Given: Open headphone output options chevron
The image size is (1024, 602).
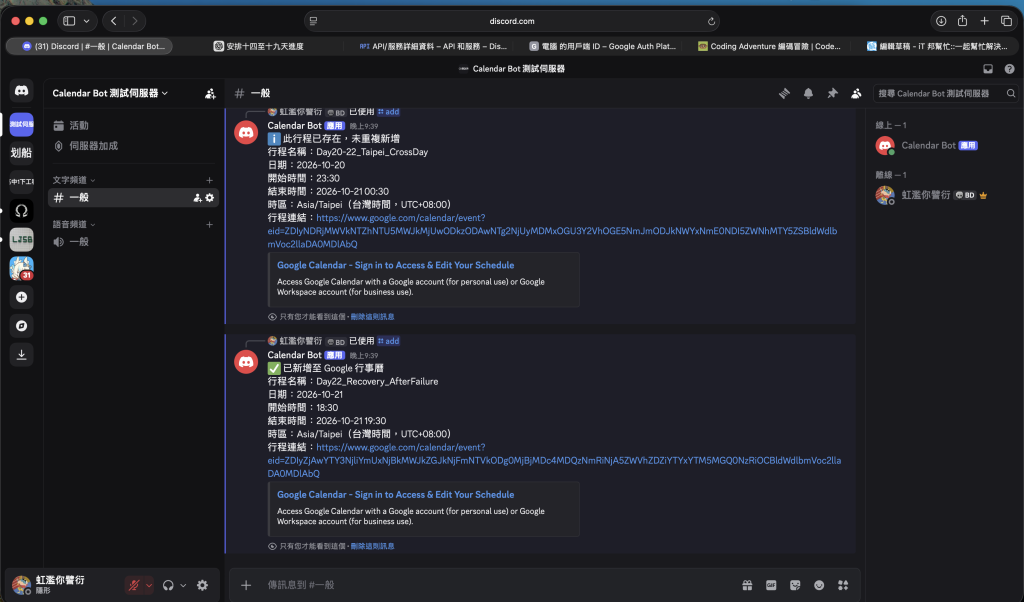Looking at the screenshot, I should (x=183, y=585).
